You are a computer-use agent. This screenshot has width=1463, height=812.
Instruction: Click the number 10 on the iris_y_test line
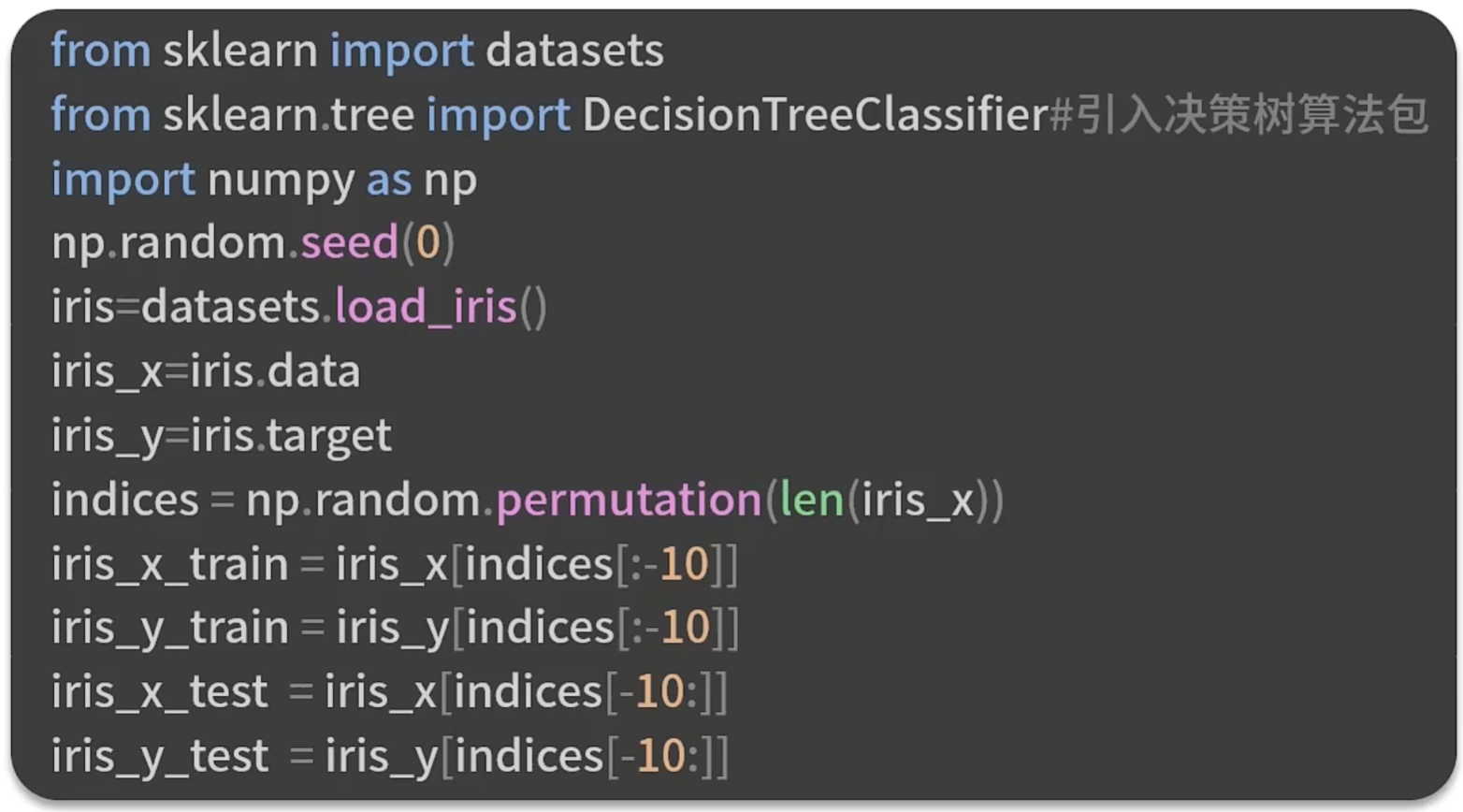(x=660, y=756)
